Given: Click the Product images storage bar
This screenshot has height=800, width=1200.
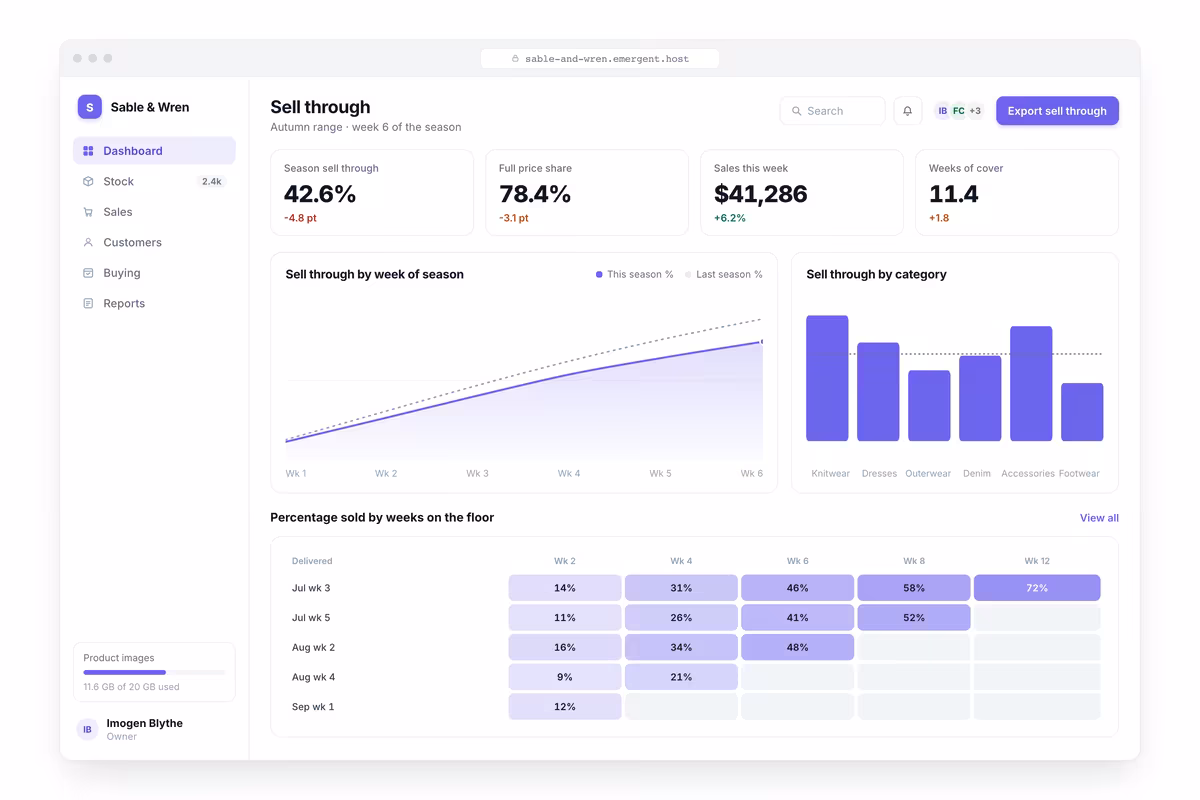Looking at the screenshot, I should [x=154, y=673].
